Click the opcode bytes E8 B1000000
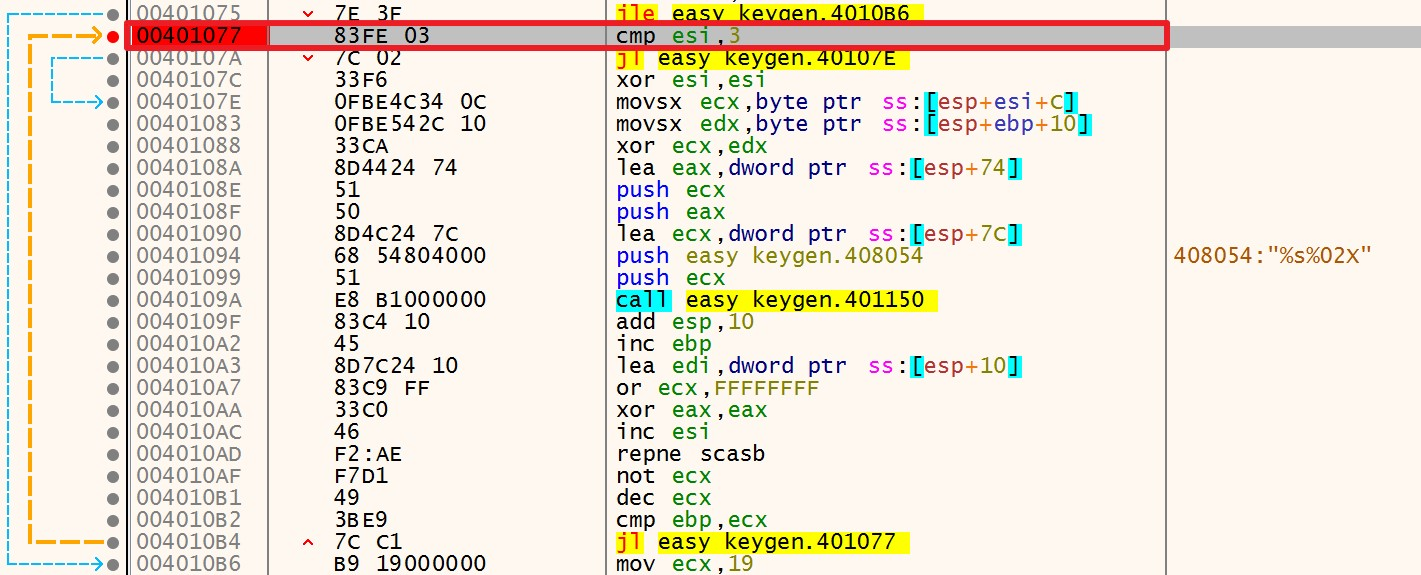 409,300
